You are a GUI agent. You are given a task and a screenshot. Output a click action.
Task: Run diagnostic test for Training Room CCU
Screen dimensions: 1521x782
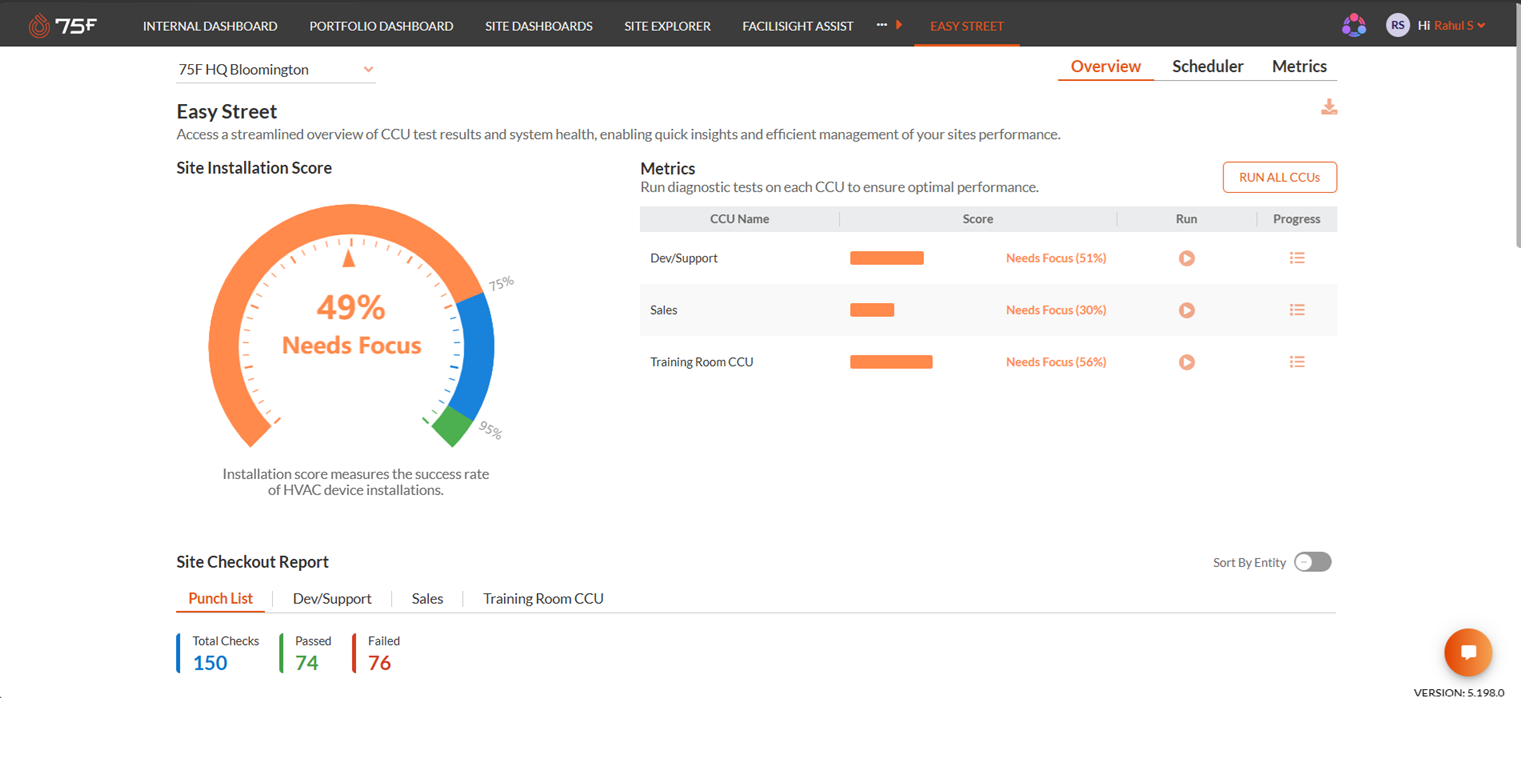[x=1187, y=362]
